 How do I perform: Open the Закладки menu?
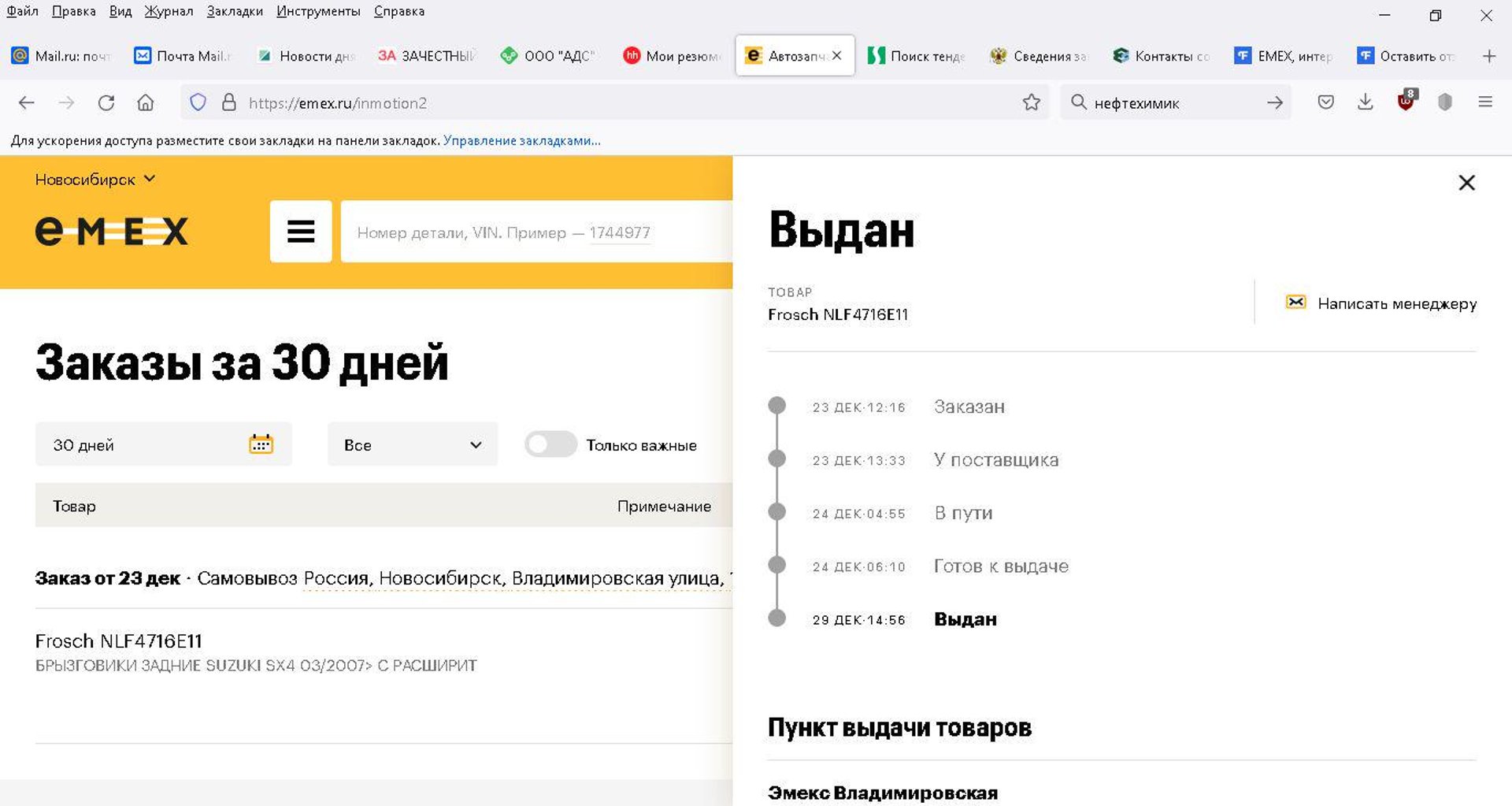click(235, 11)
